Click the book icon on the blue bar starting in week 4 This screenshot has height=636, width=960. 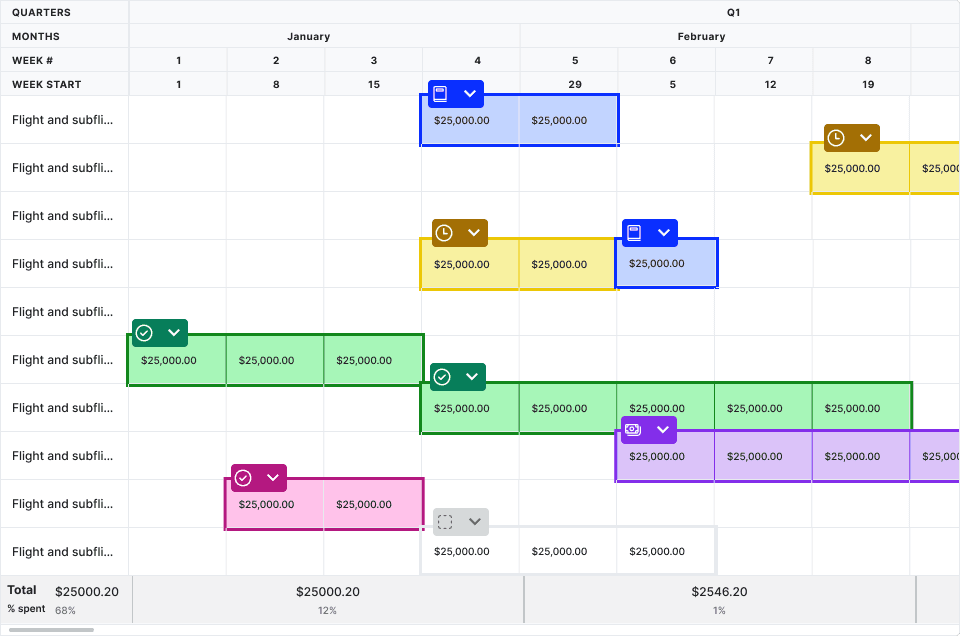click(440, 94)
